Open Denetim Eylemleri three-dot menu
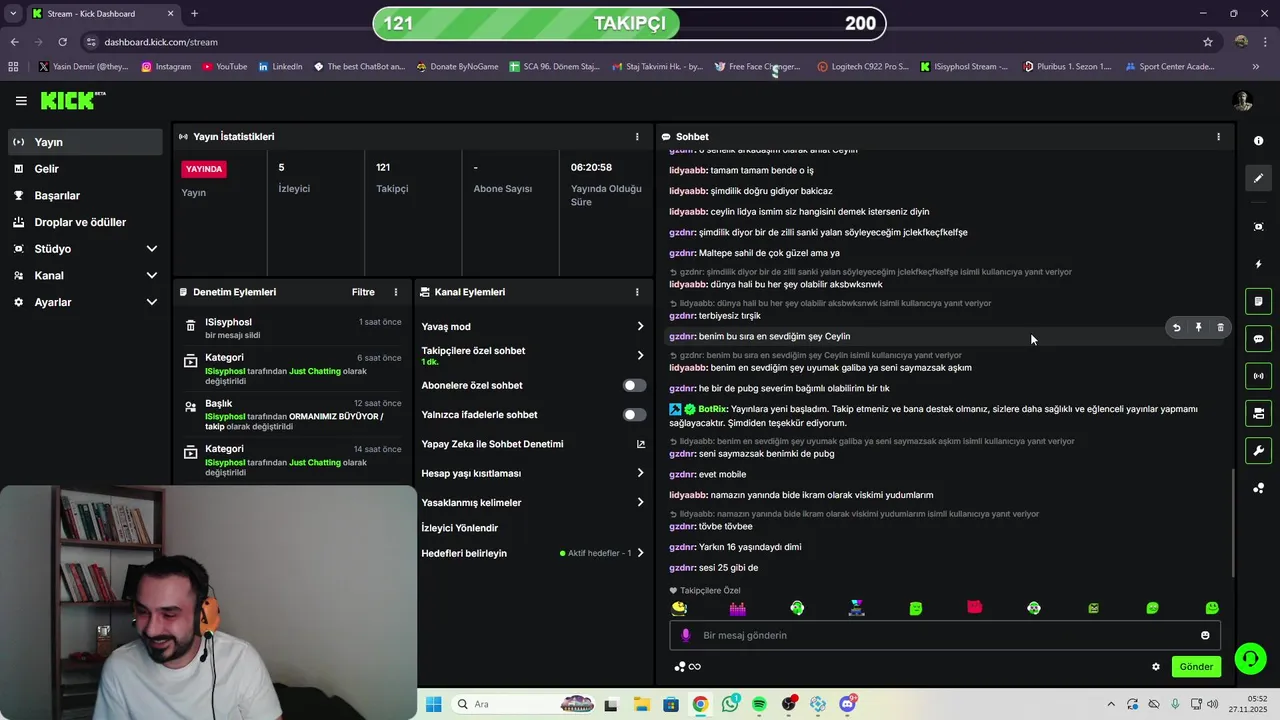The height and width of the screenshot is (720, 1280). pos(396,292)
